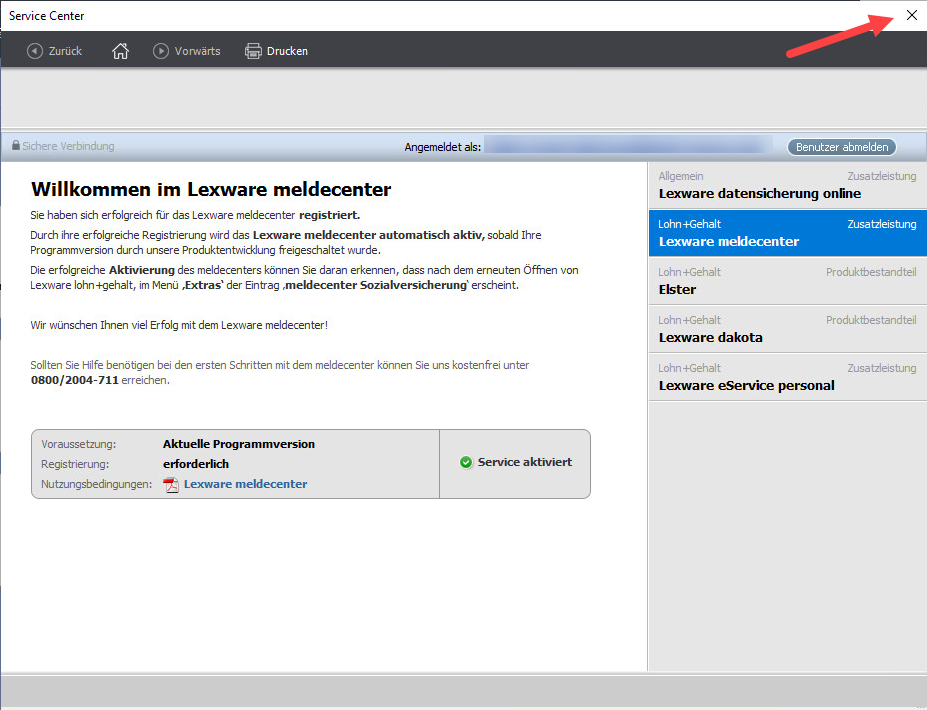
Task: Click the Vorwärts label in toolbar
Action: point(197,51)
